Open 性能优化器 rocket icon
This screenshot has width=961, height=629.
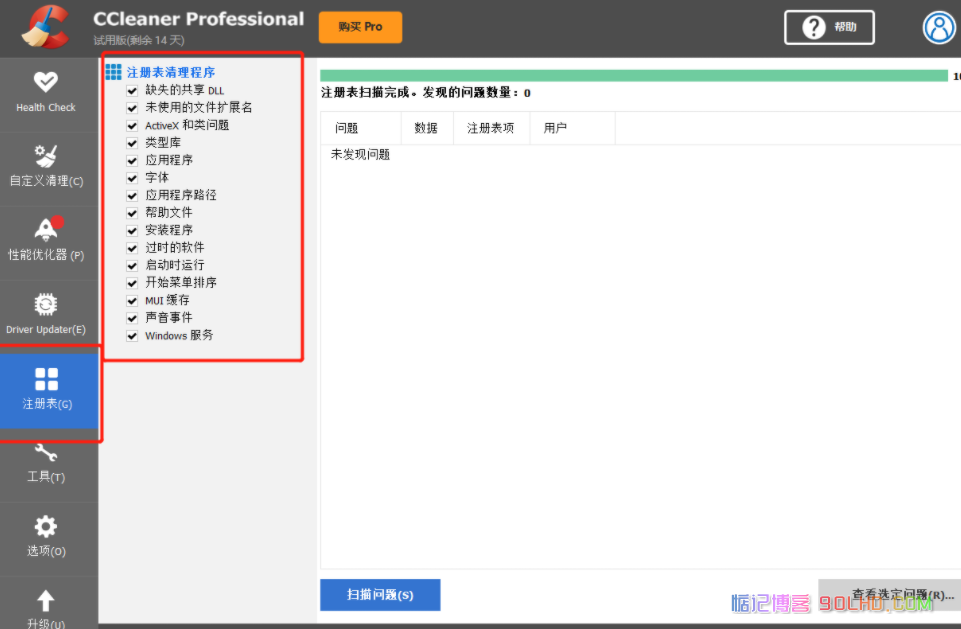tap(47, 229)
